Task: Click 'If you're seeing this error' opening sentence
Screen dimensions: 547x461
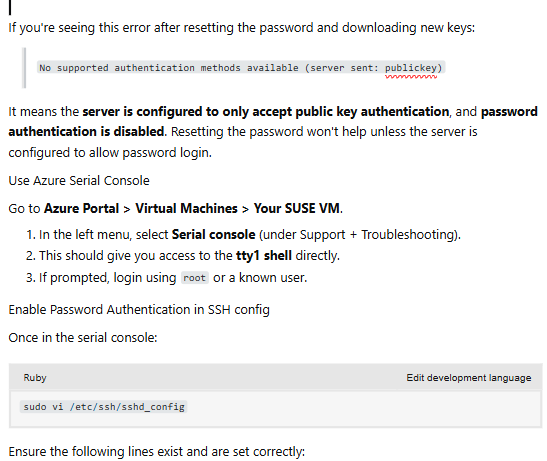Action: (x=241, y=28)
